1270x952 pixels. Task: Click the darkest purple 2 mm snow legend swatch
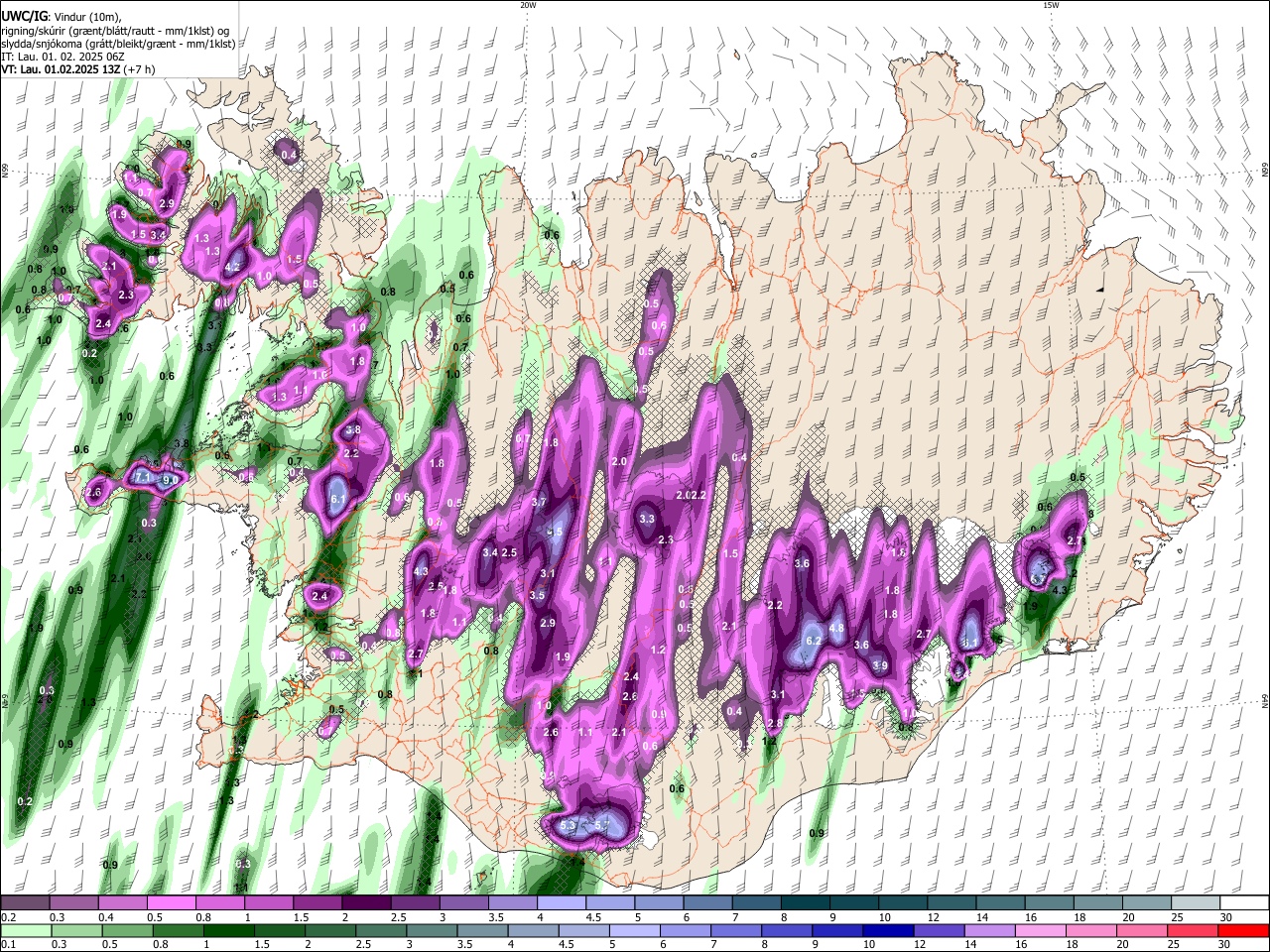click(x=366, y=903)
